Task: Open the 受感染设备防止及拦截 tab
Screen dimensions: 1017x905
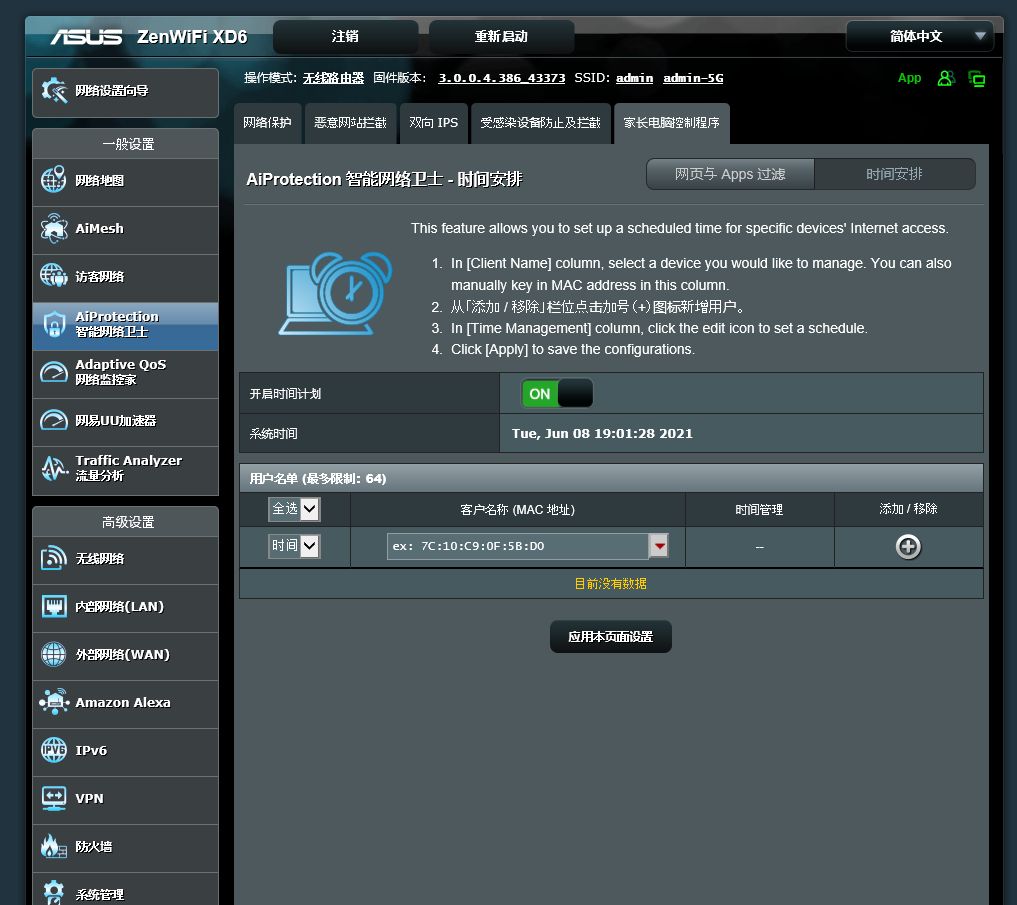Action: [540, 123]
